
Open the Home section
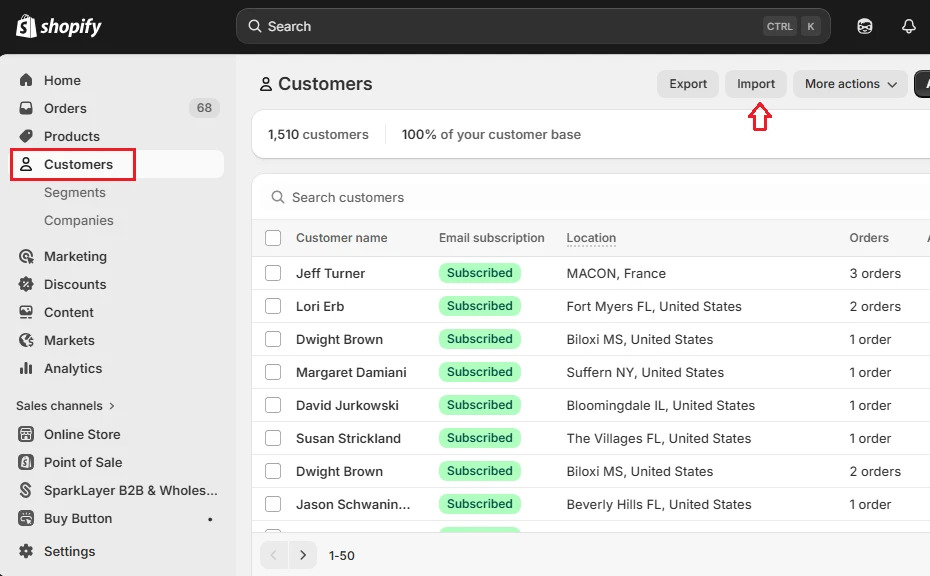pyautogui.click(x=60, y=80)
